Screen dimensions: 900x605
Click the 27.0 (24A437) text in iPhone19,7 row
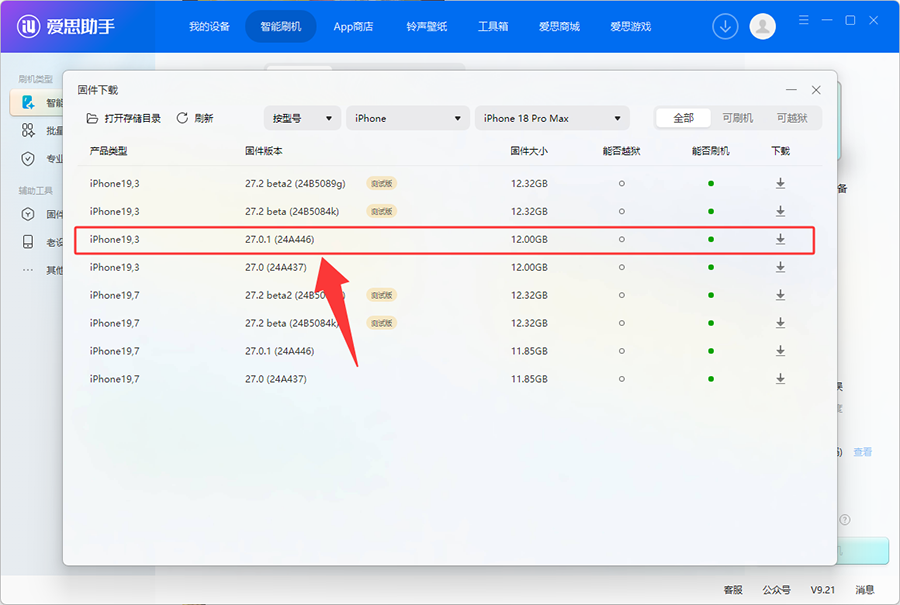pos(276,379)
